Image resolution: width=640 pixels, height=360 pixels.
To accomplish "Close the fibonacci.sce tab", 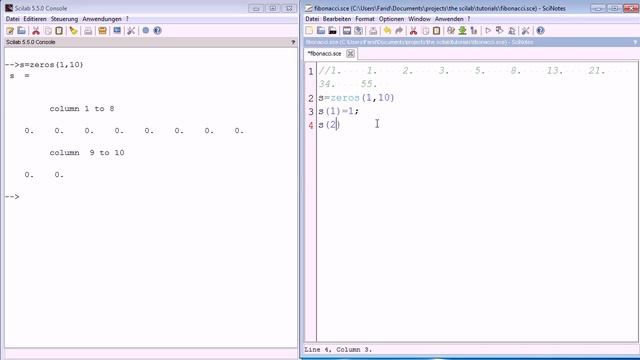I will tap(350, 53).
